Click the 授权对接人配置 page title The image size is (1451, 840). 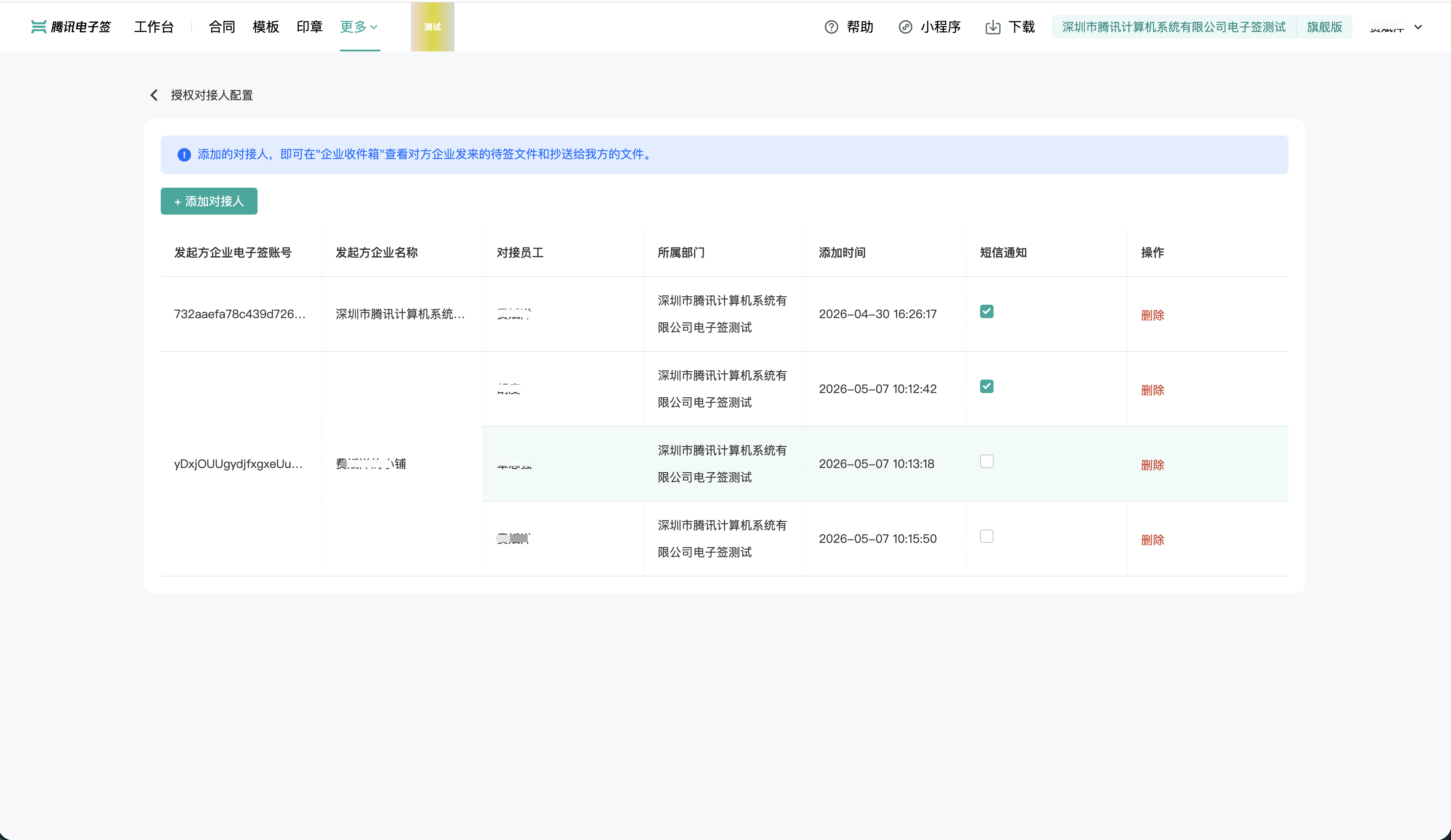pos(212,95)
